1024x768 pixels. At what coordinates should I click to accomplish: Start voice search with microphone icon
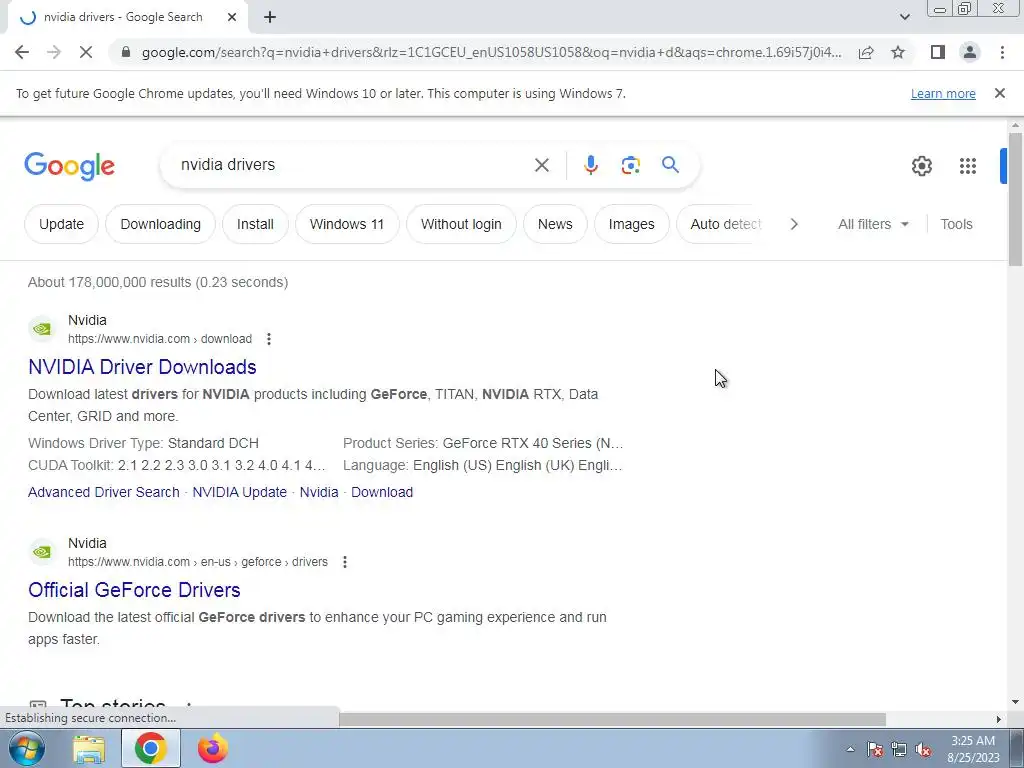[x=591, y=165]
